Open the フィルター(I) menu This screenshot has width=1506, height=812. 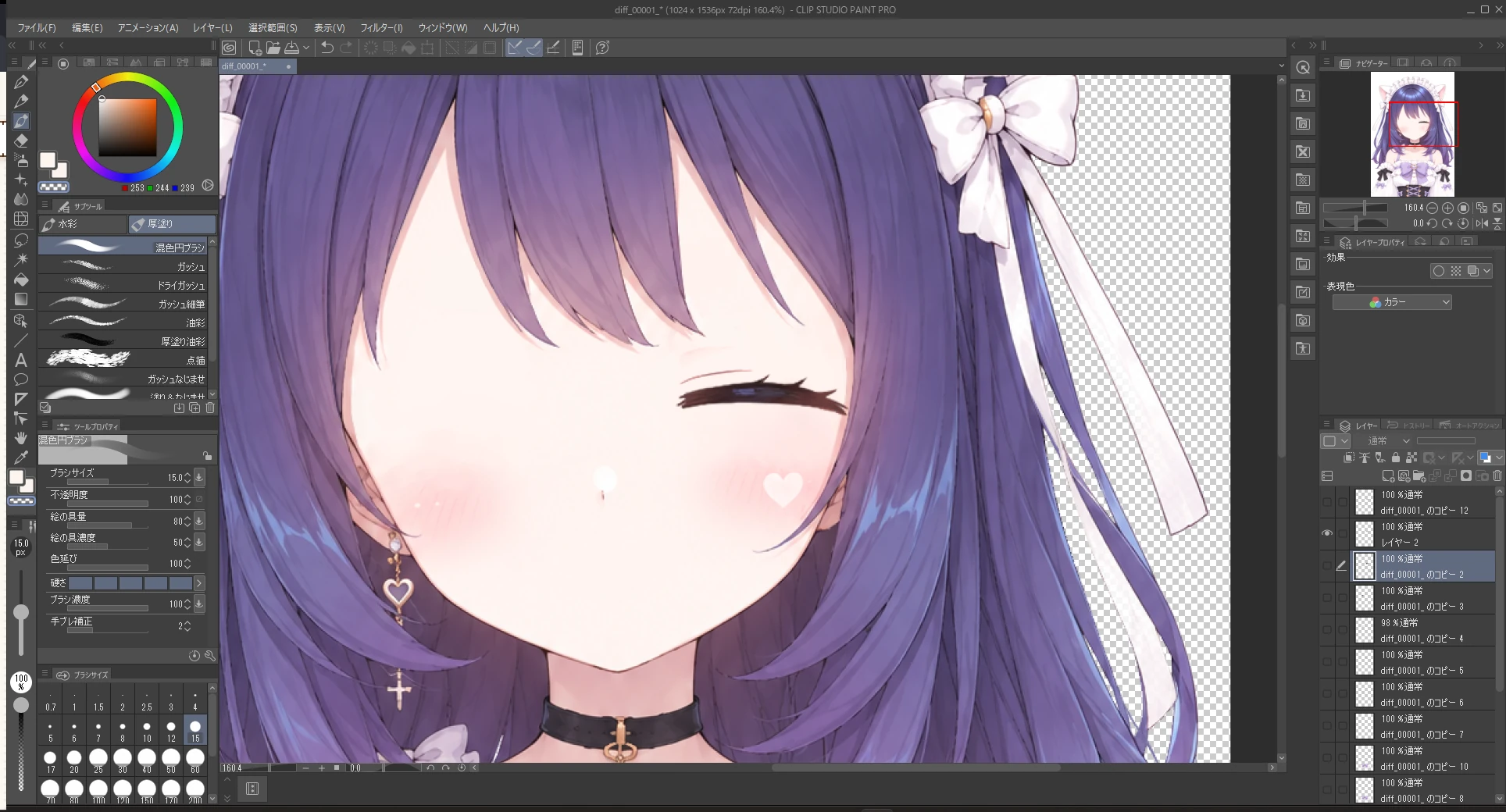(x=381, y=27)
